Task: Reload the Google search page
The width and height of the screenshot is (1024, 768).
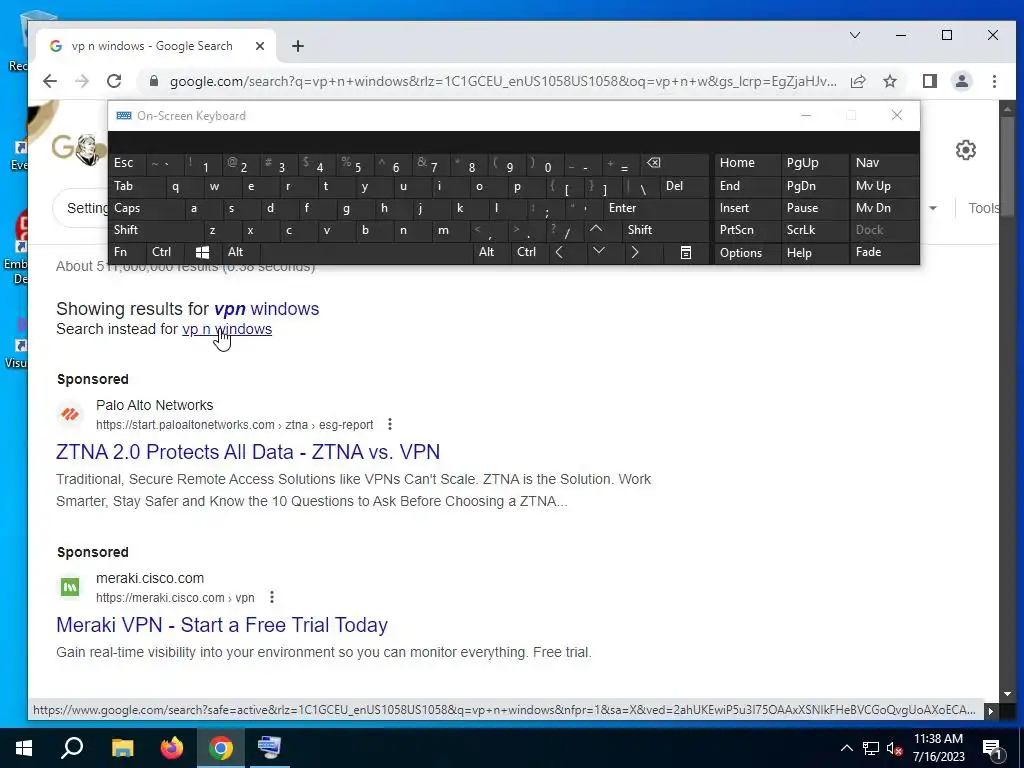Action: coord(114,81)
